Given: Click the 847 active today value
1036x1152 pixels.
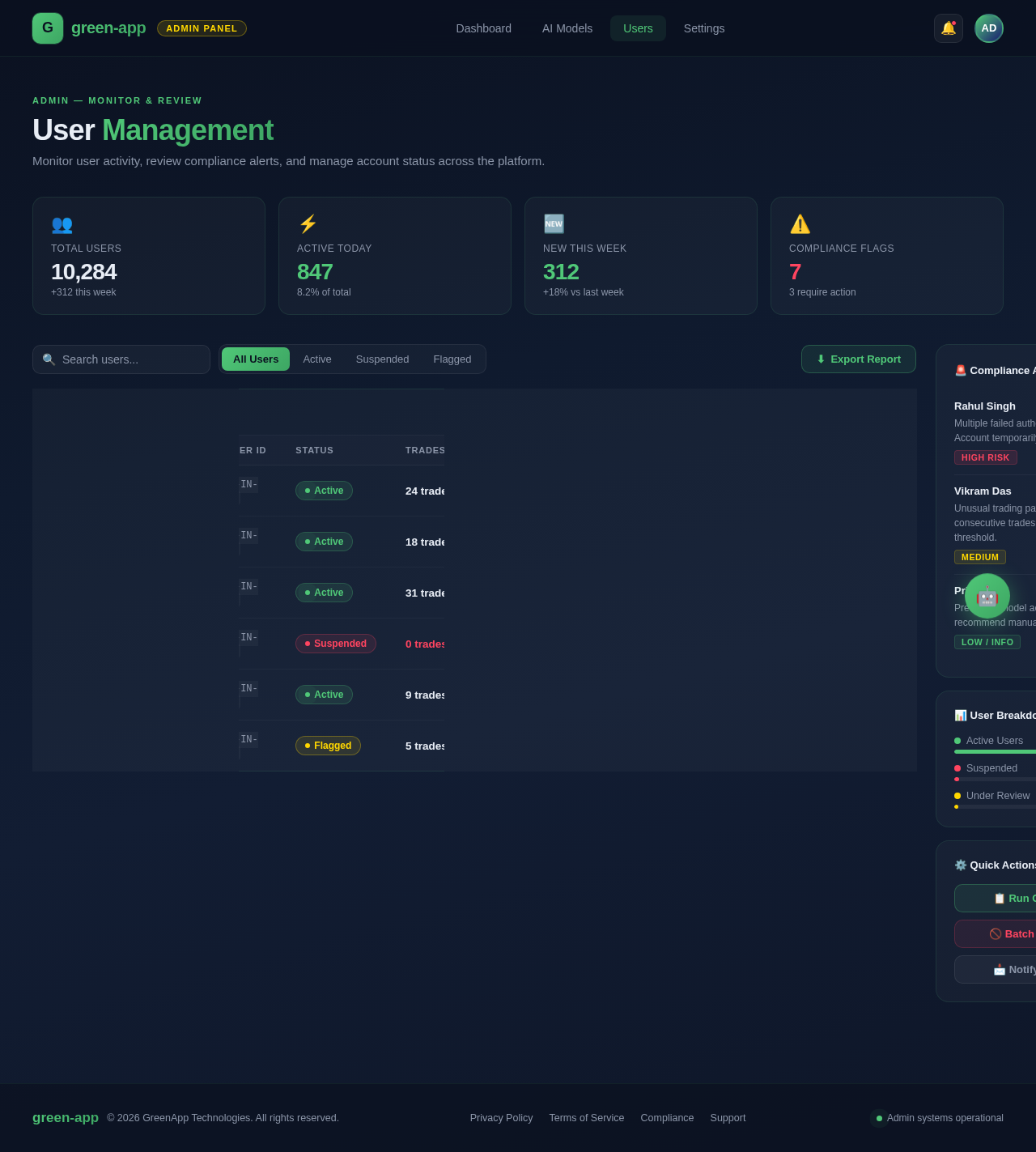Looking at the screenshot, I should tap(315, 272).
